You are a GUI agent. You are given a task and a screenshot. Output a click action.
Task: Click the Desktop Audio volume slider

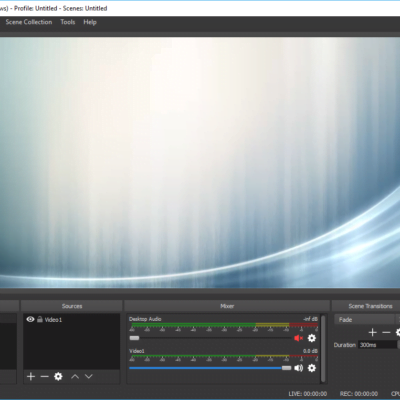click(x=210, y=338)
